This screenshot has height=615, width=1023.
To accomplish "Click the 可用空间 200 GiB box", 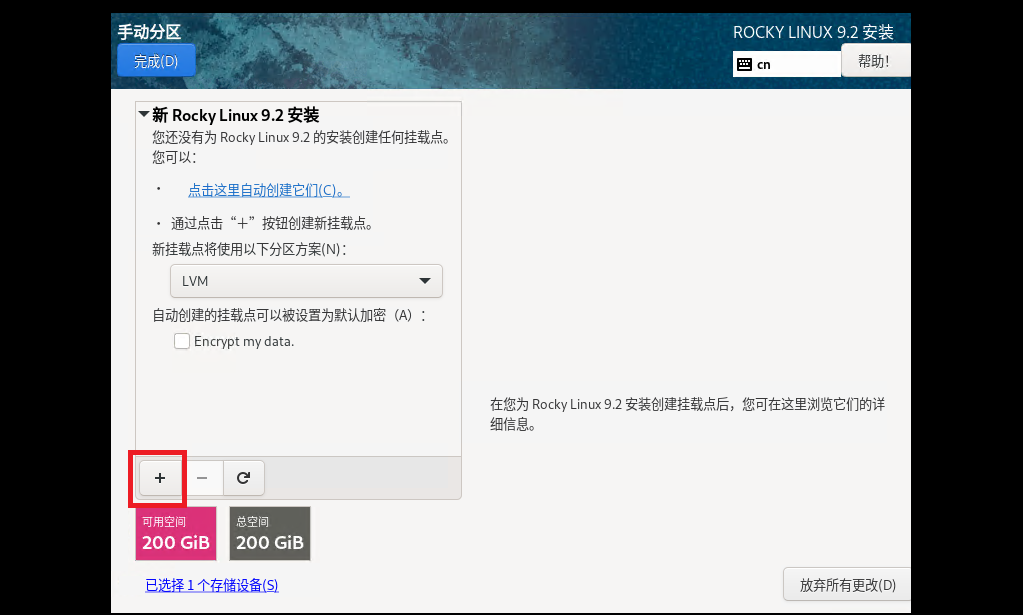I will pos(176,533).
